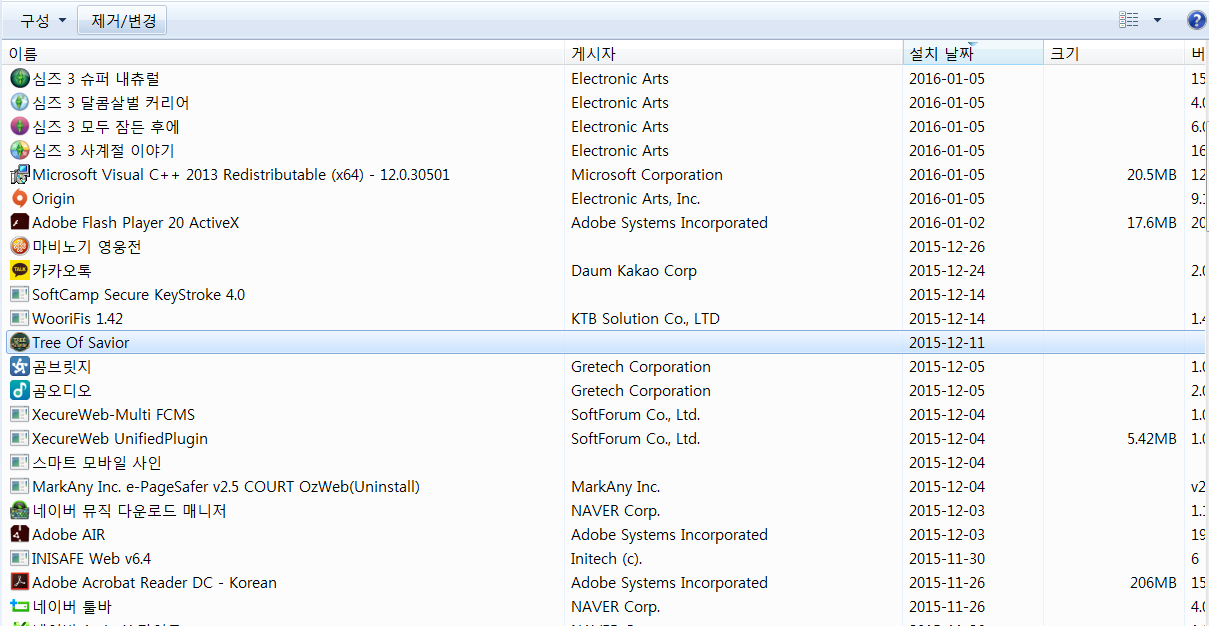Select the 17.6MB size value
The width and height of the screenshot is (1209, 626).
click(x=1152, y=222)
